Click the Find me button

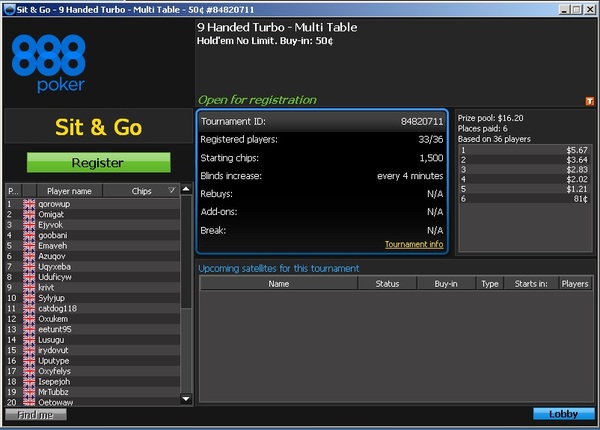[x=36, y=415]
